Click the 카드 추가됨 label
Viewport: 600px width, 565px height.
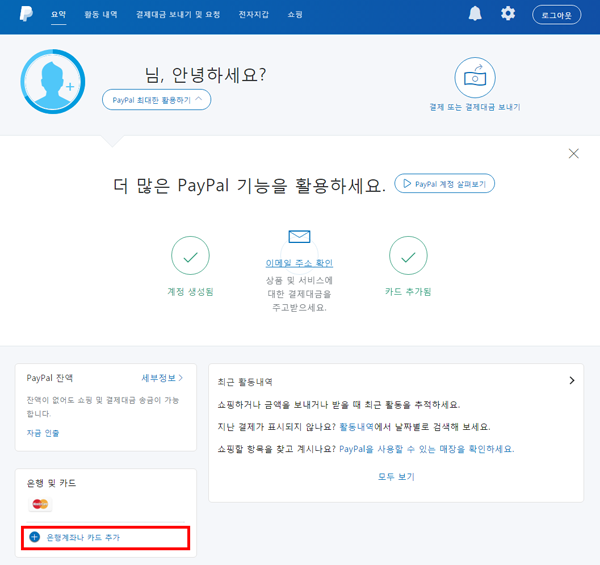[408, 292]
